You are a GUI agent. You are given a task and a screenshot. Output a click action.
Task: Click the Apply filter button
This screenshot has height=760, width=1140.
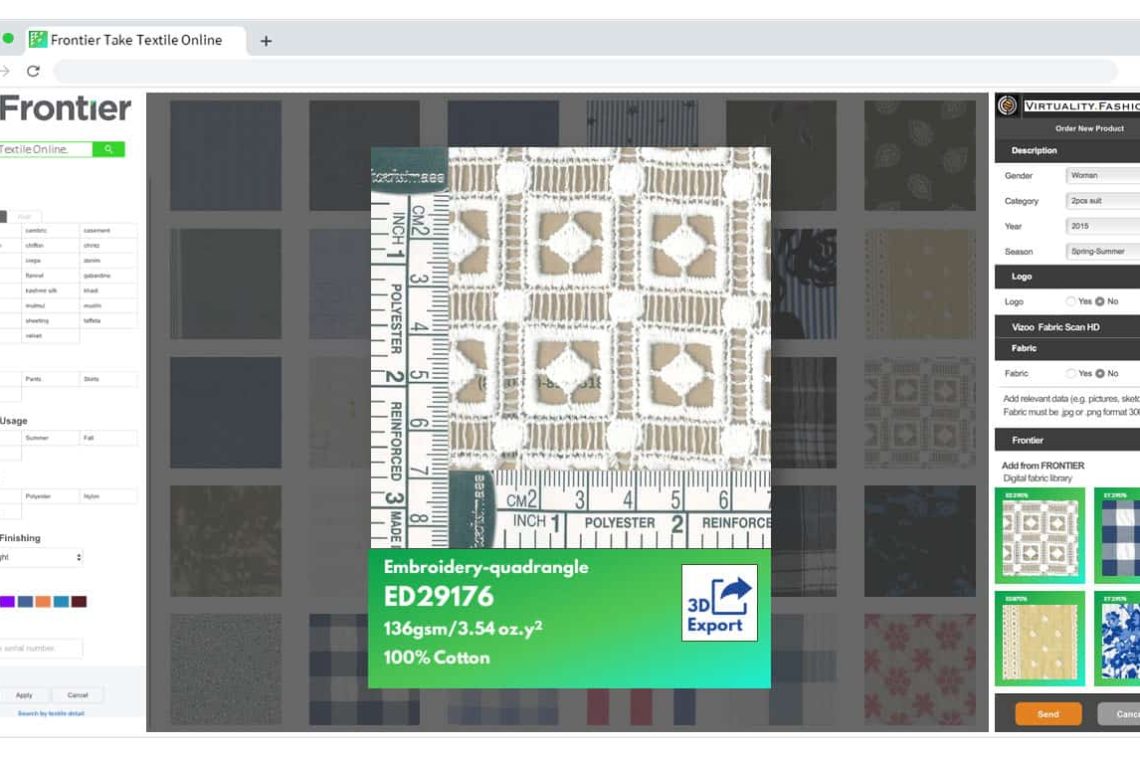point(24,695)
